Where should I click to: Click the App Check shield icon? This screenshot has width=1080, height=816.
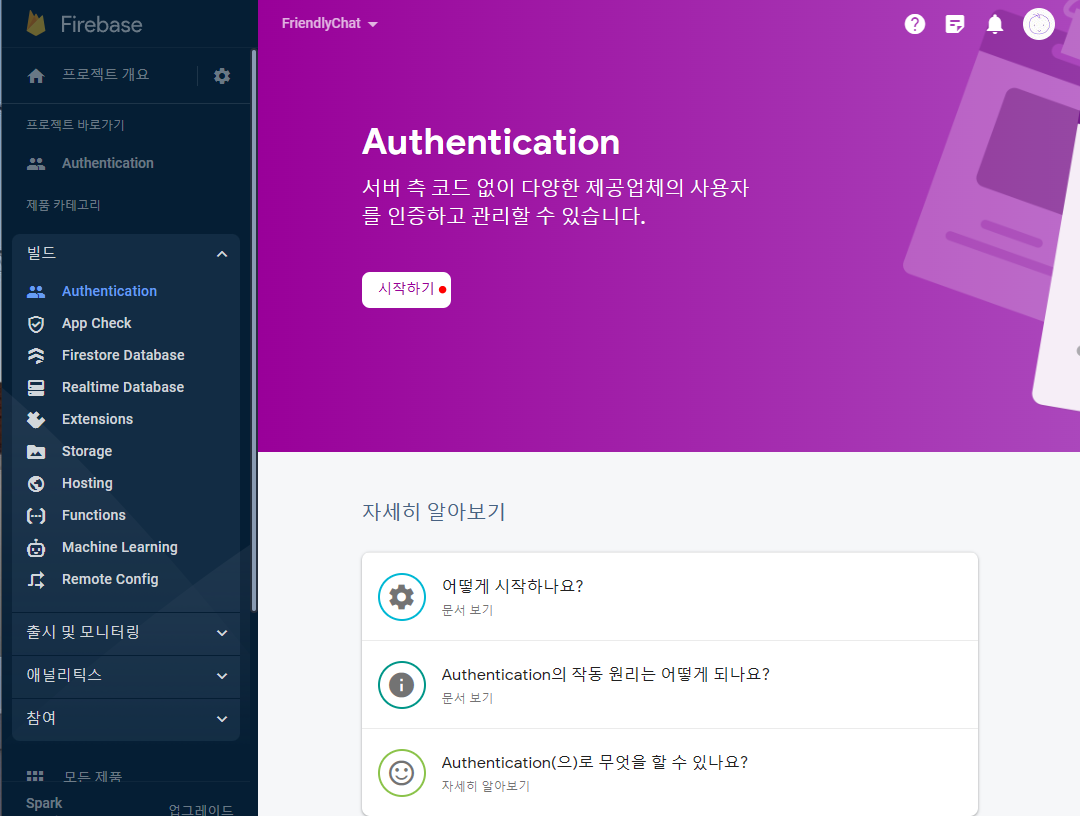(x=36, y=324)
